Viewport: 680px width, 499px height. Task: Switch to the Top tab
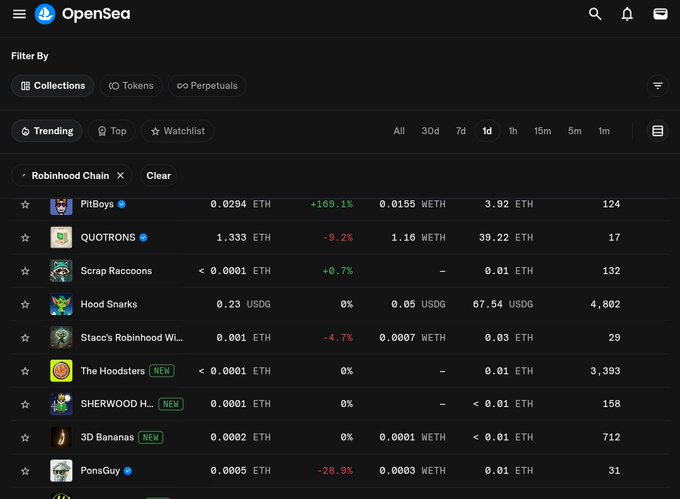point(112,131)
